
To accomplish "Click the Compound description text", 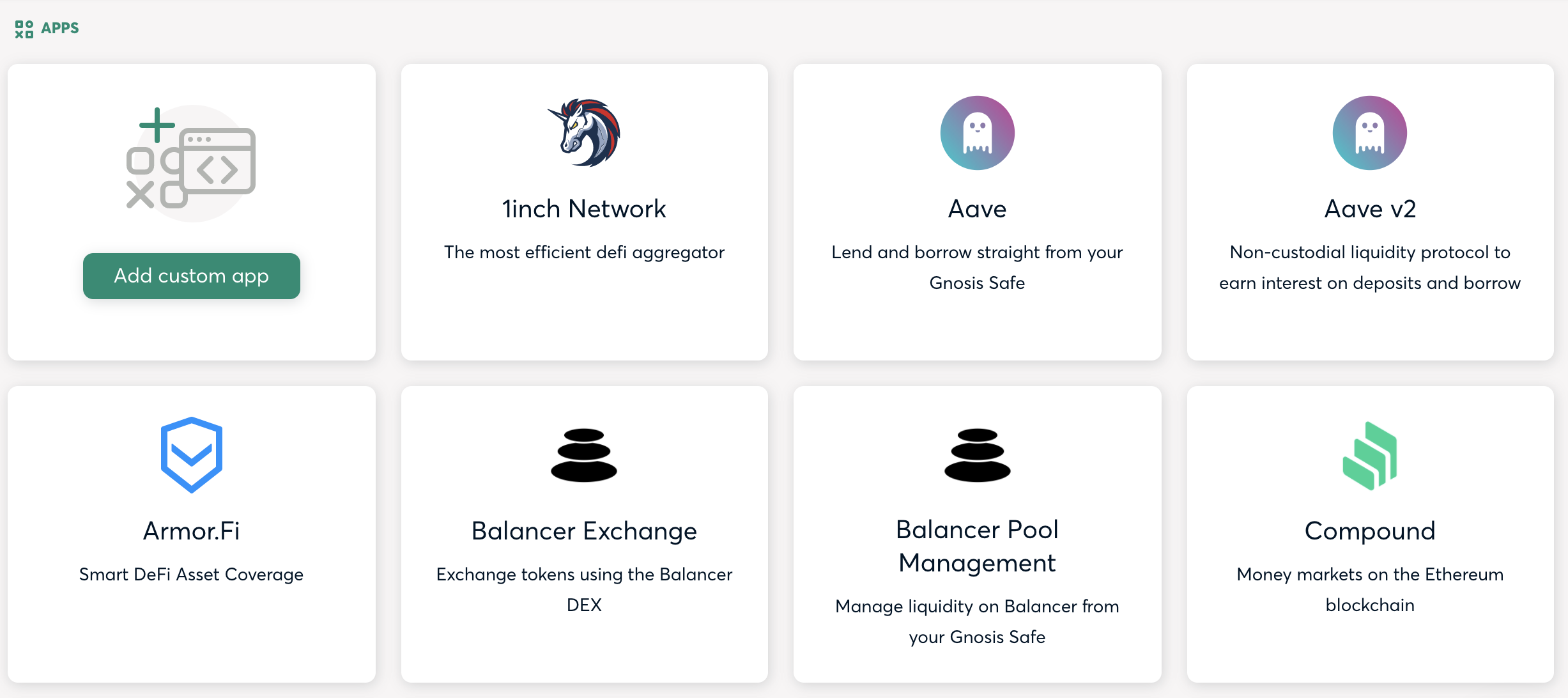I will pos(1369,589).
